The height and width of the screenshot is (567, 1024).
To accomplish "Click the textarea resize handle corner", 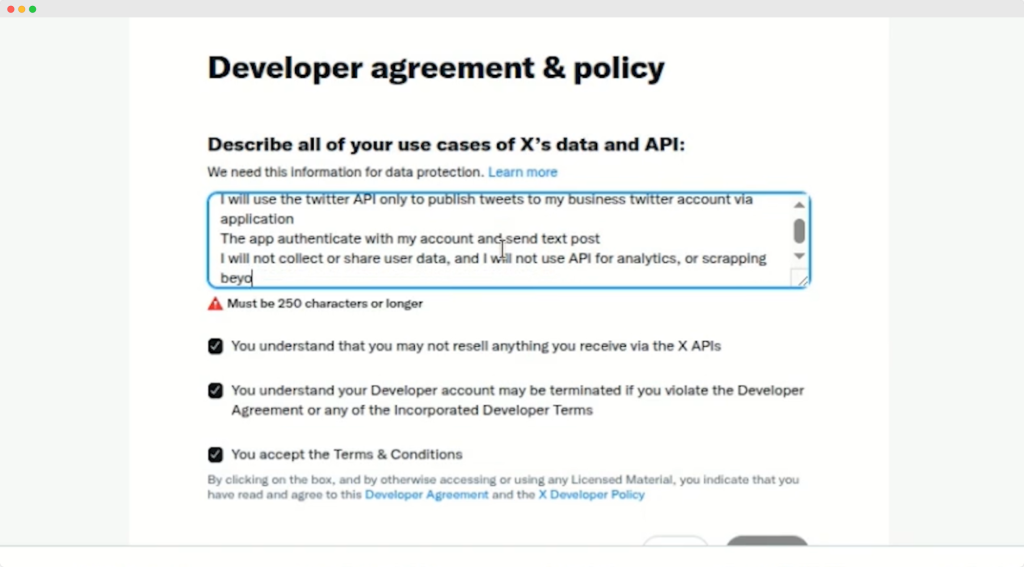I will click(x=800, y=280).
